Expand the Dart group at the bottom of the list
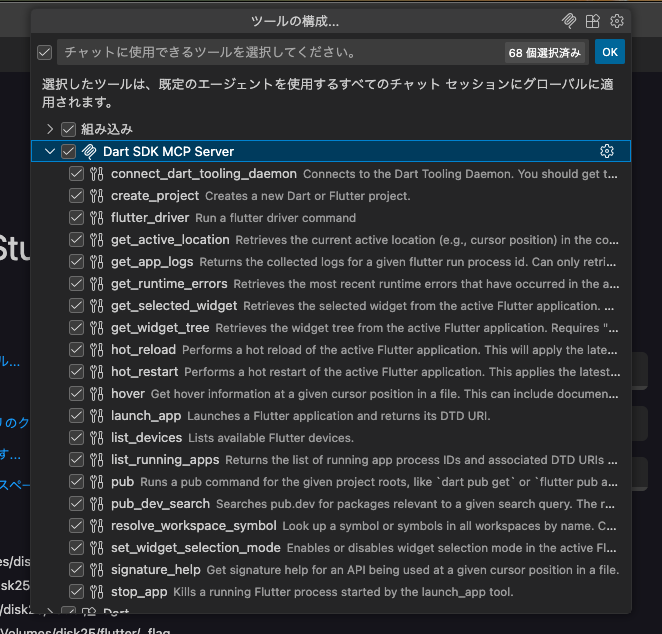This screenshot has width=662, height=634. coord(50,611)
